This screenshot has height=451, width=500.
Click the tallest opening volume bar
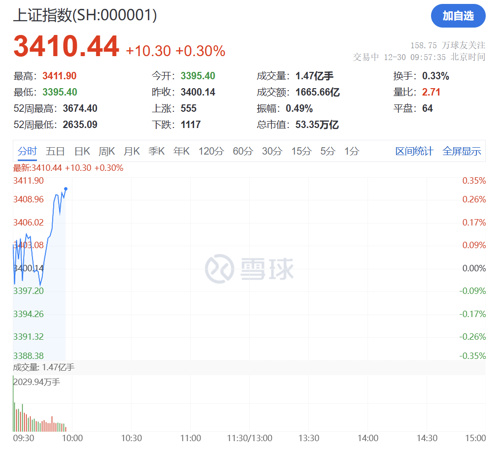[14, 404]
